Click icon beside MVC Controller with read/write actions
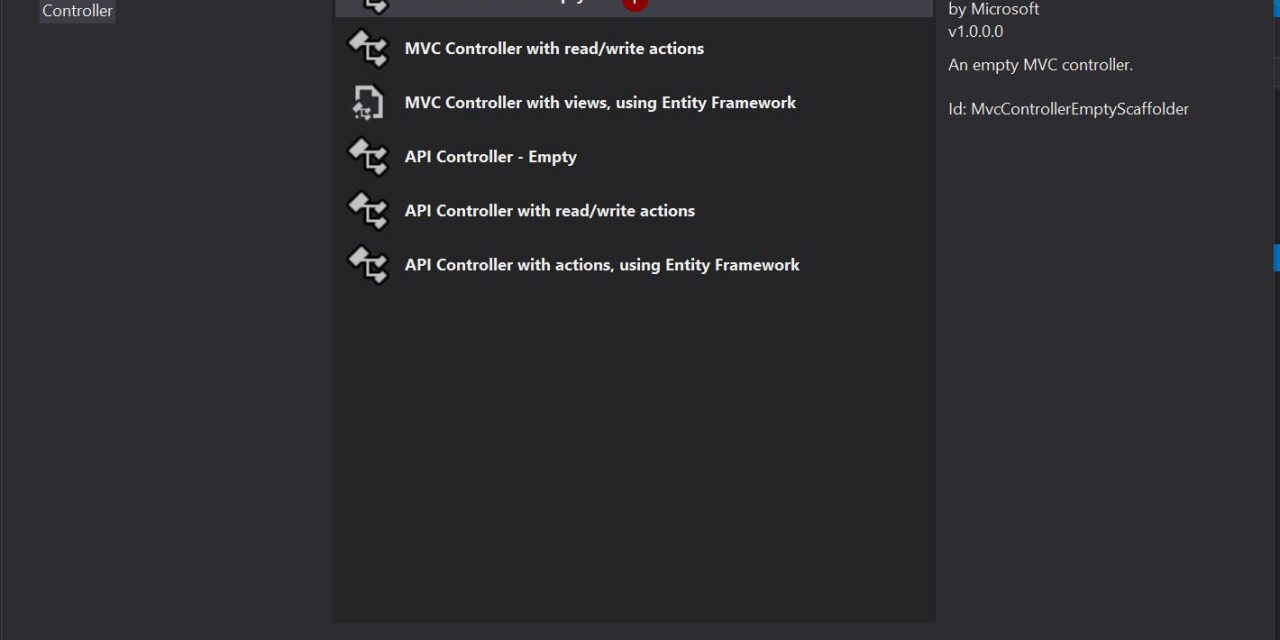 pyautogui.click(x=367, y=48)
